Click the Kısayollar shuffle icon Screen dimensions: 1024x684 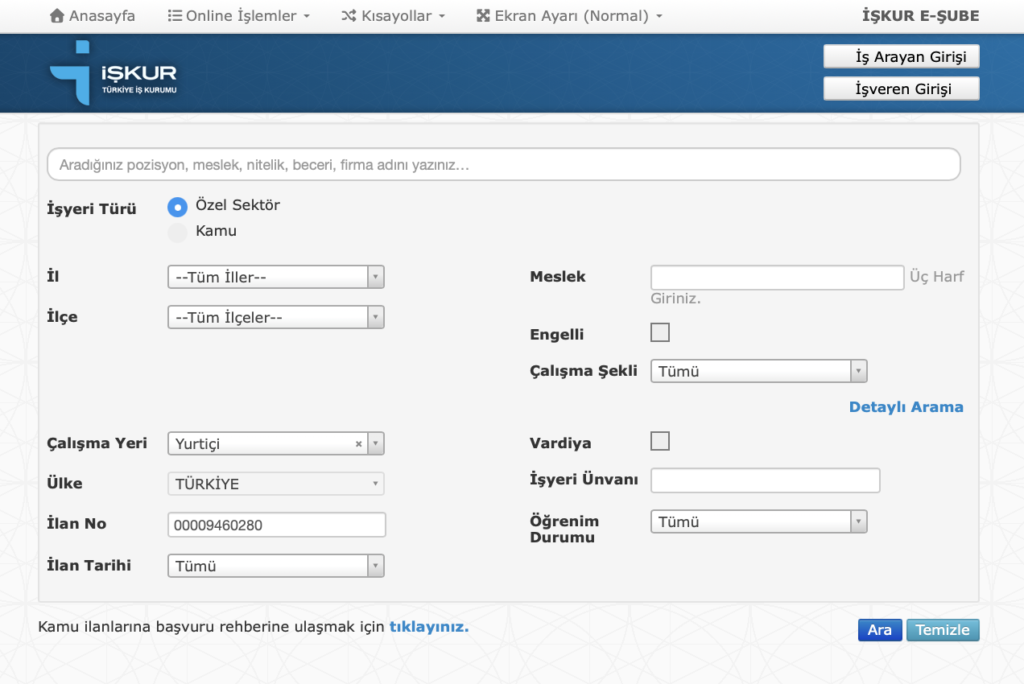(x=348, y=16)
